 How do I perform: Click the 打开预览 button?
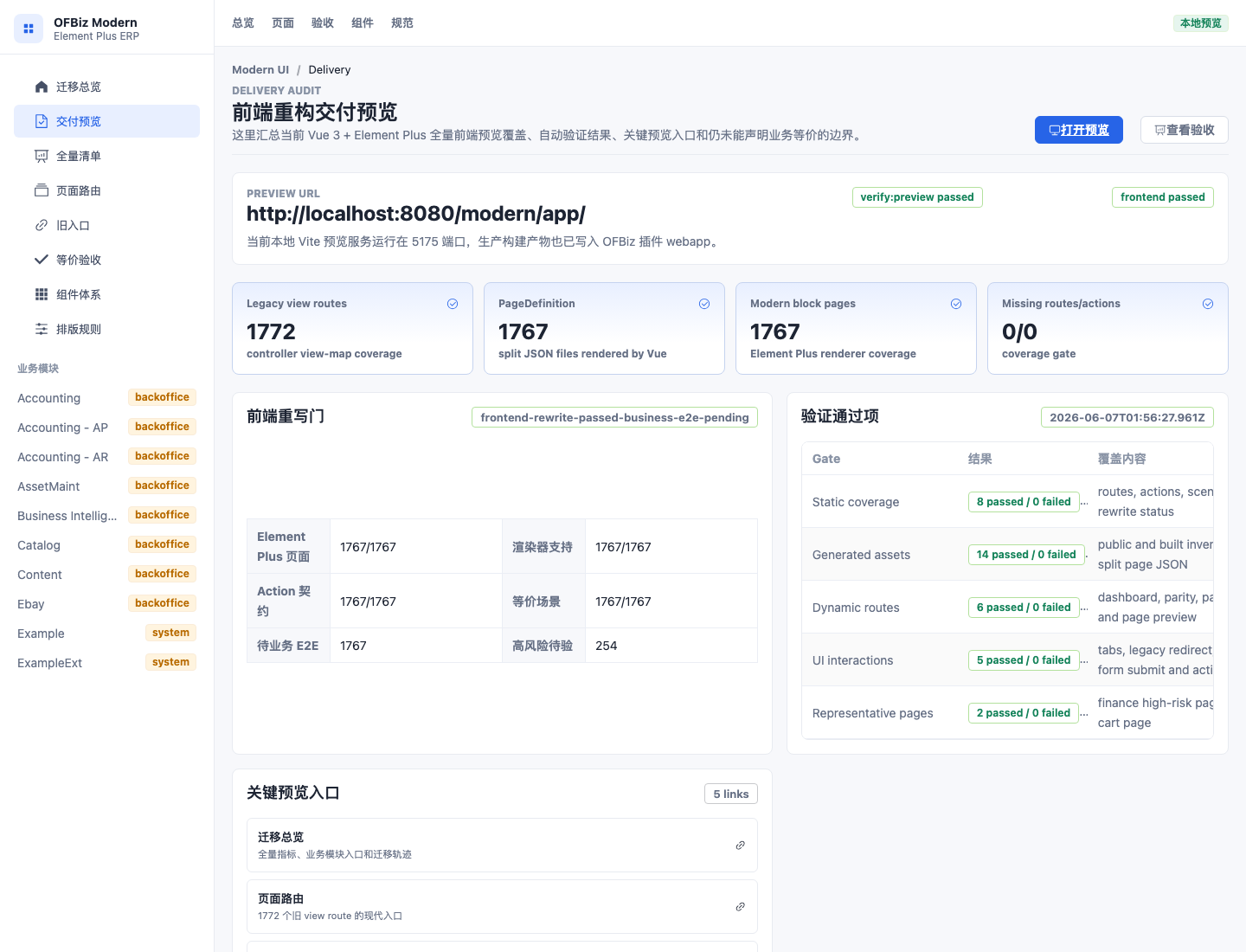pos(1079,130)
